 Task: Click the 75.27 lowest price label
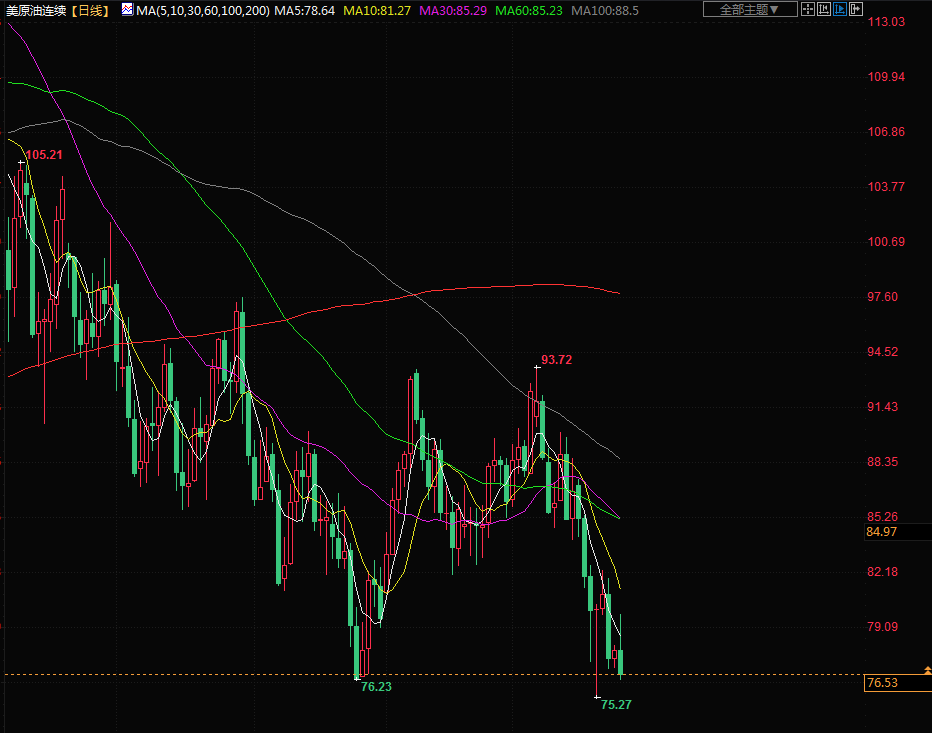pyautogui.click(x=616, y=704)
